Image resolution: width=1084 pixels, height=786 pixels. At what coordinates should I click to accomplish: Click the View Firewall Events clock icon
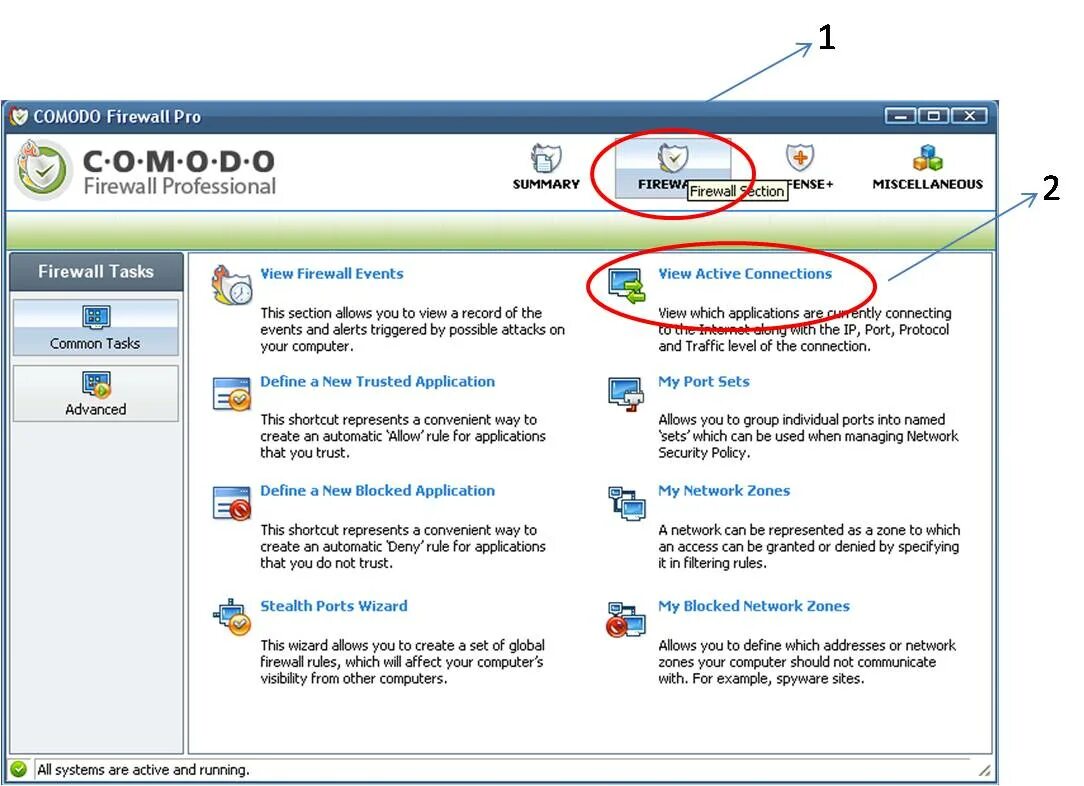click(x=232, y=286)
